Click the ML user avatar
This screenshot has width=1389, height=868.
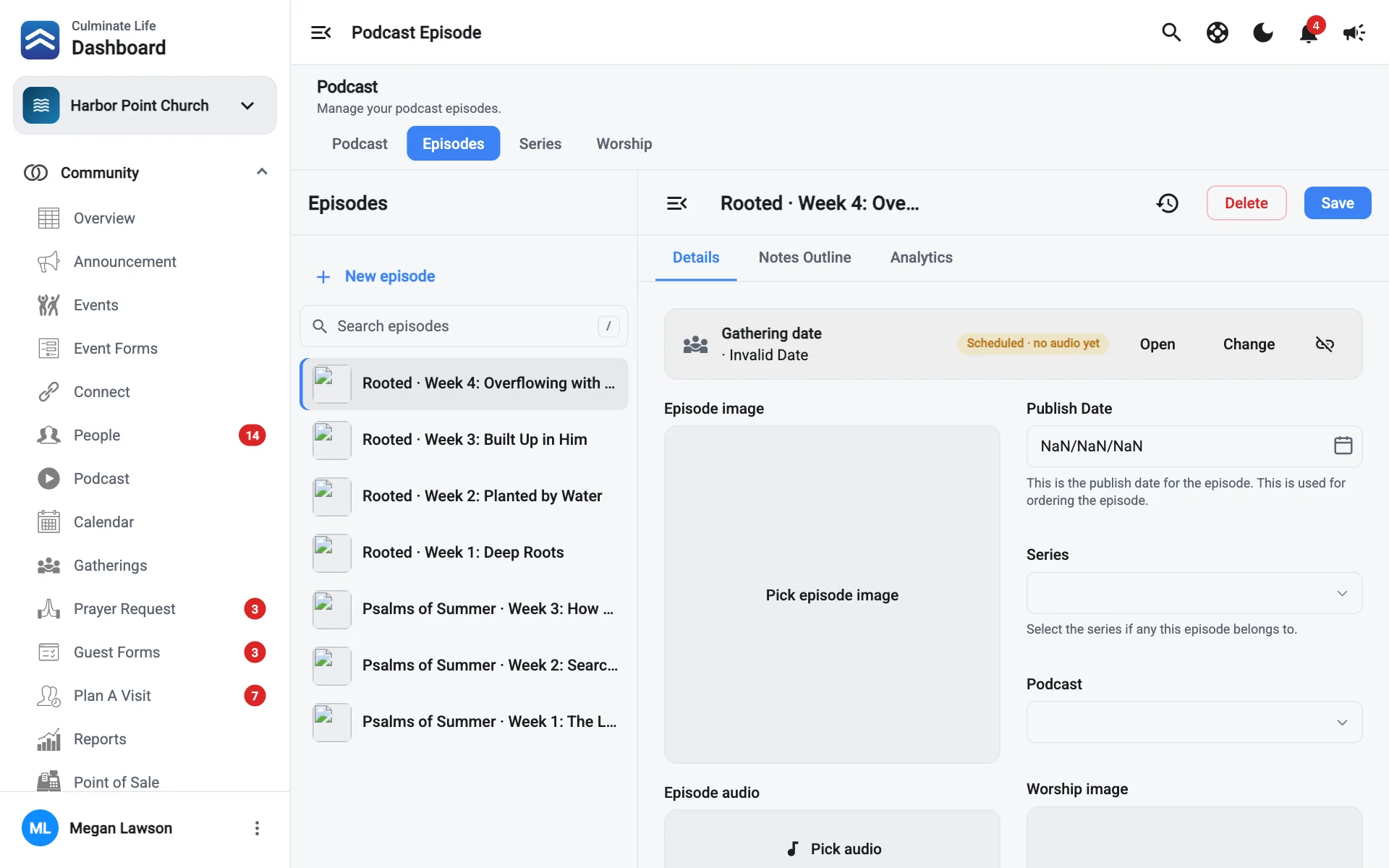coord(41,828)
